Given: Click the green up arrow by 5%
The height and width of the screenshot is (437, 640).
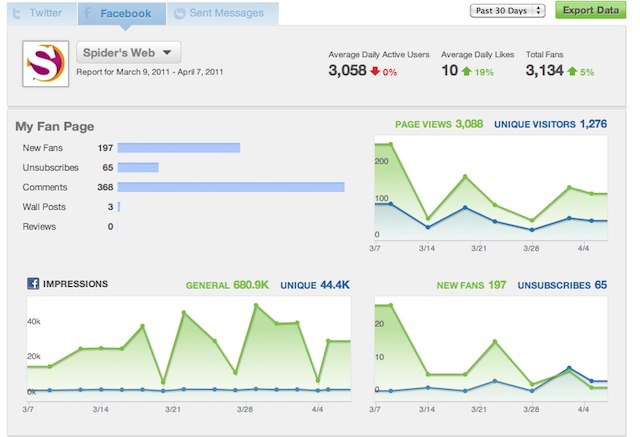Looking at the screenshot, I should coord(572,71).
